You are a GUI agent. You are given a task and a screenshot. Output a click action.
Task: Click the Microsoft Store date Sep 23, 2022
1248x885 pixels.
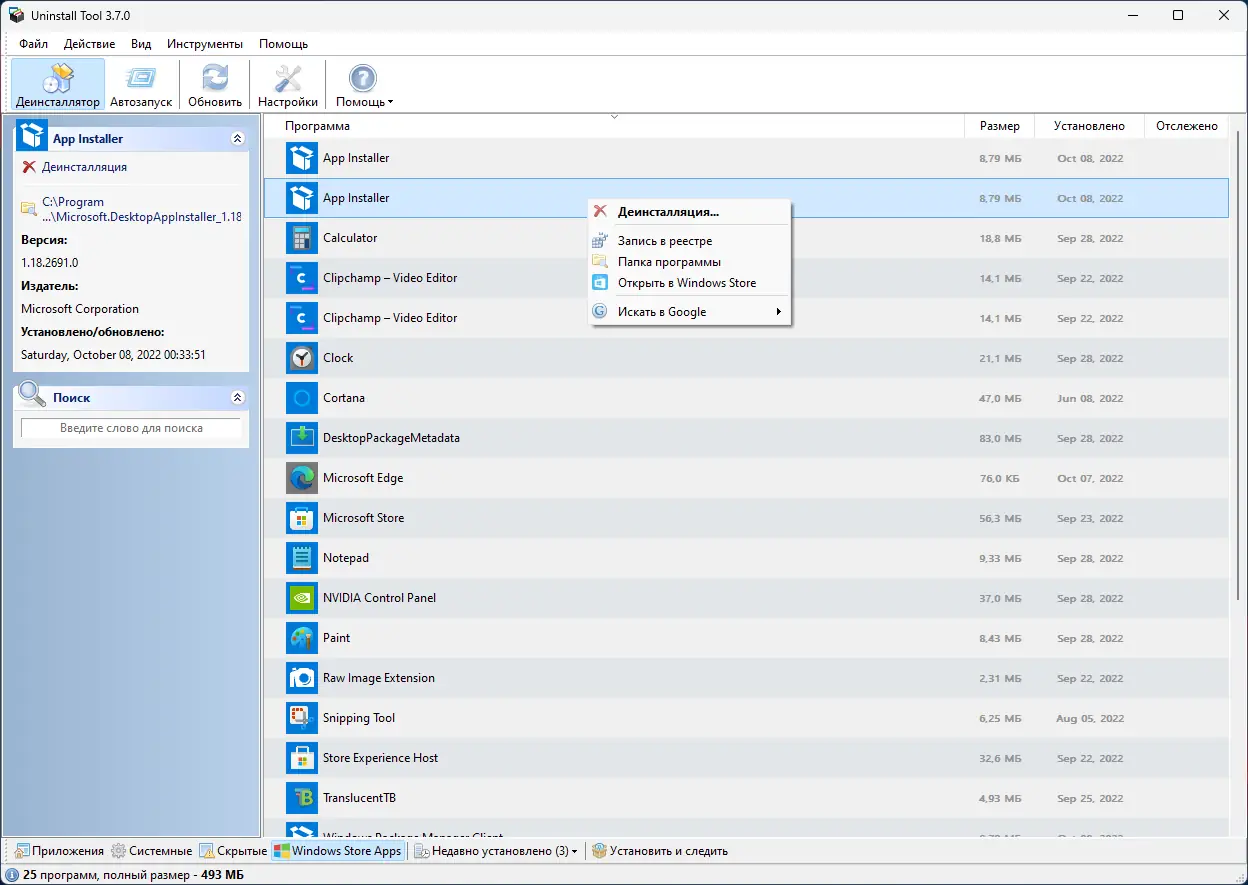[1090, 518]
